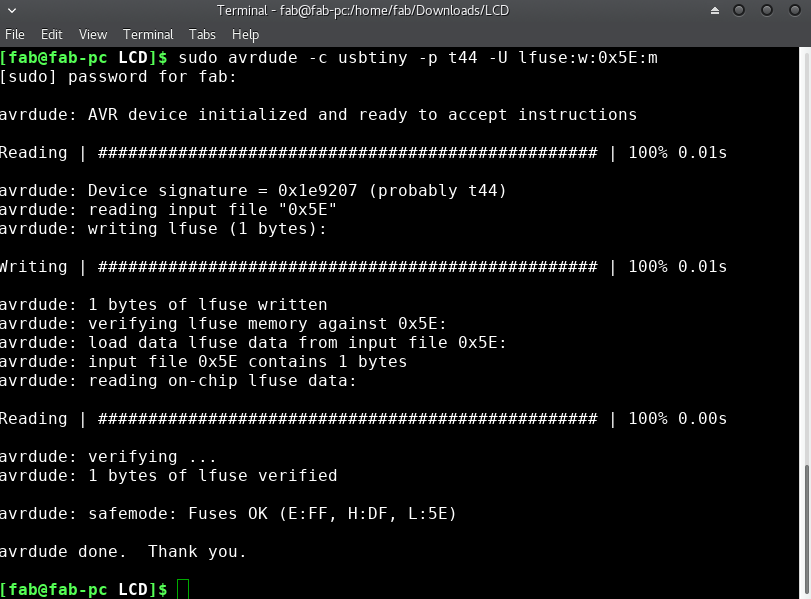
Task: Close the terminal window
Action: pos(794,10)
